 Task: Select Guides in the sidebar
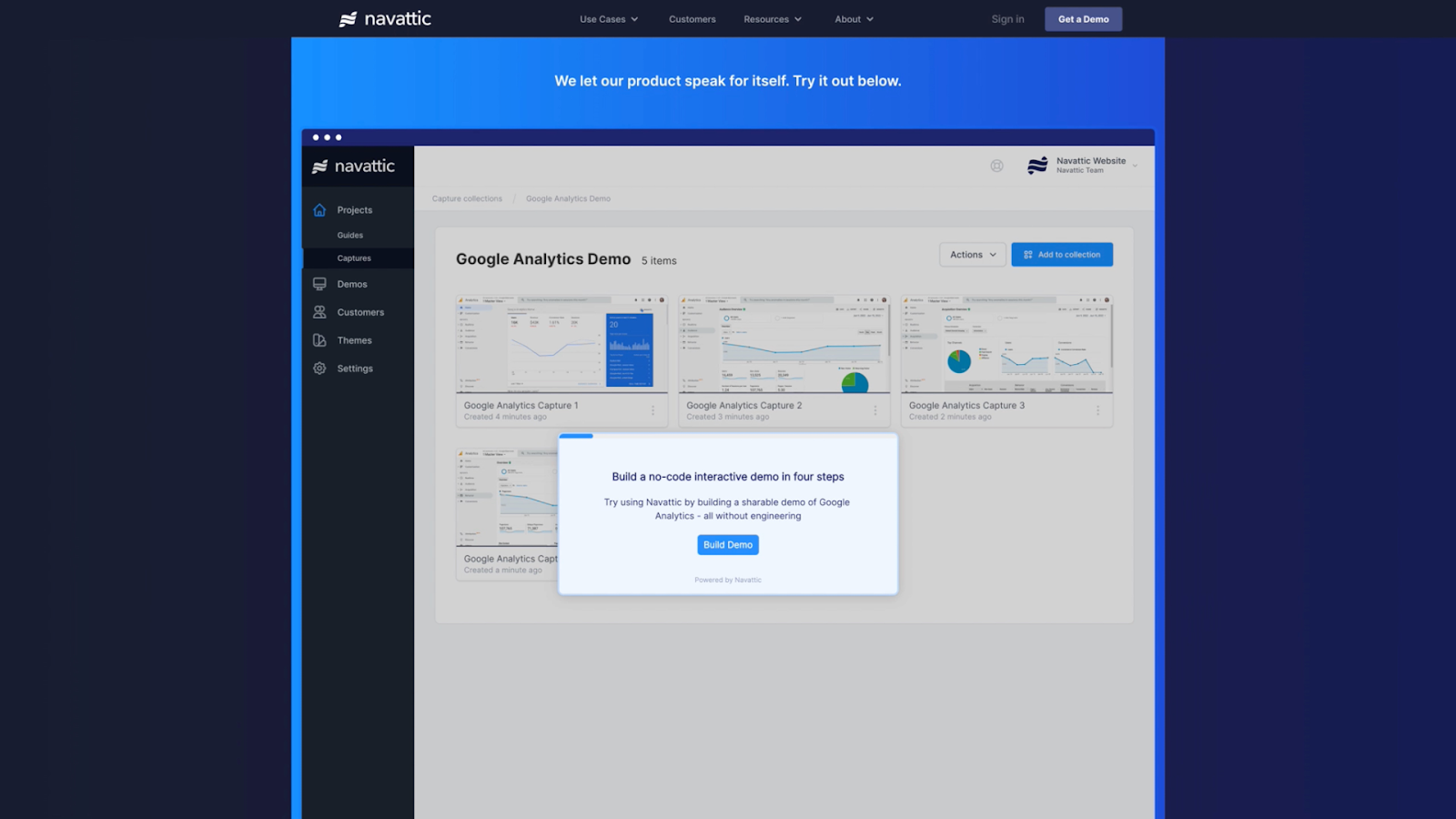350,236
